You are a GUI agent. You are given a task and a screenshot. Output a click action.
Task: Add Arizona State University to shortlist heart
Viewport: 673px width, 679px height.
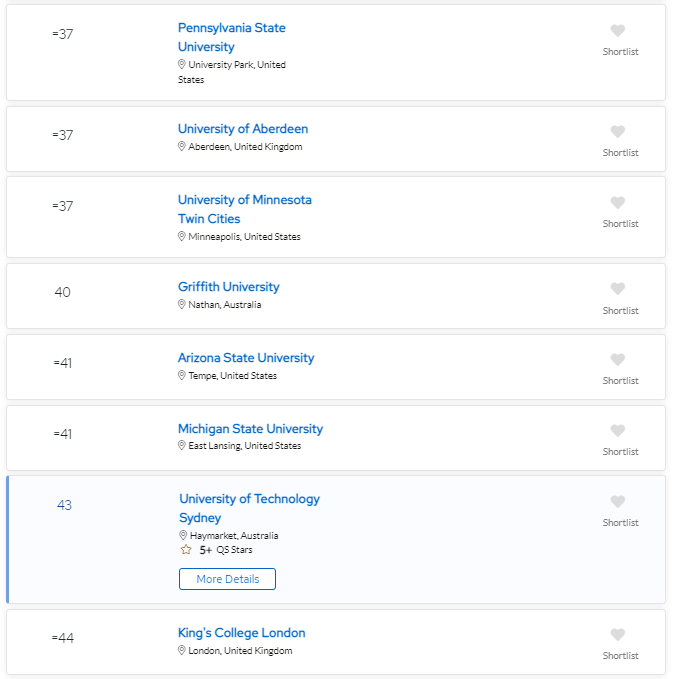pyautogui.click(x=618, y=359)
